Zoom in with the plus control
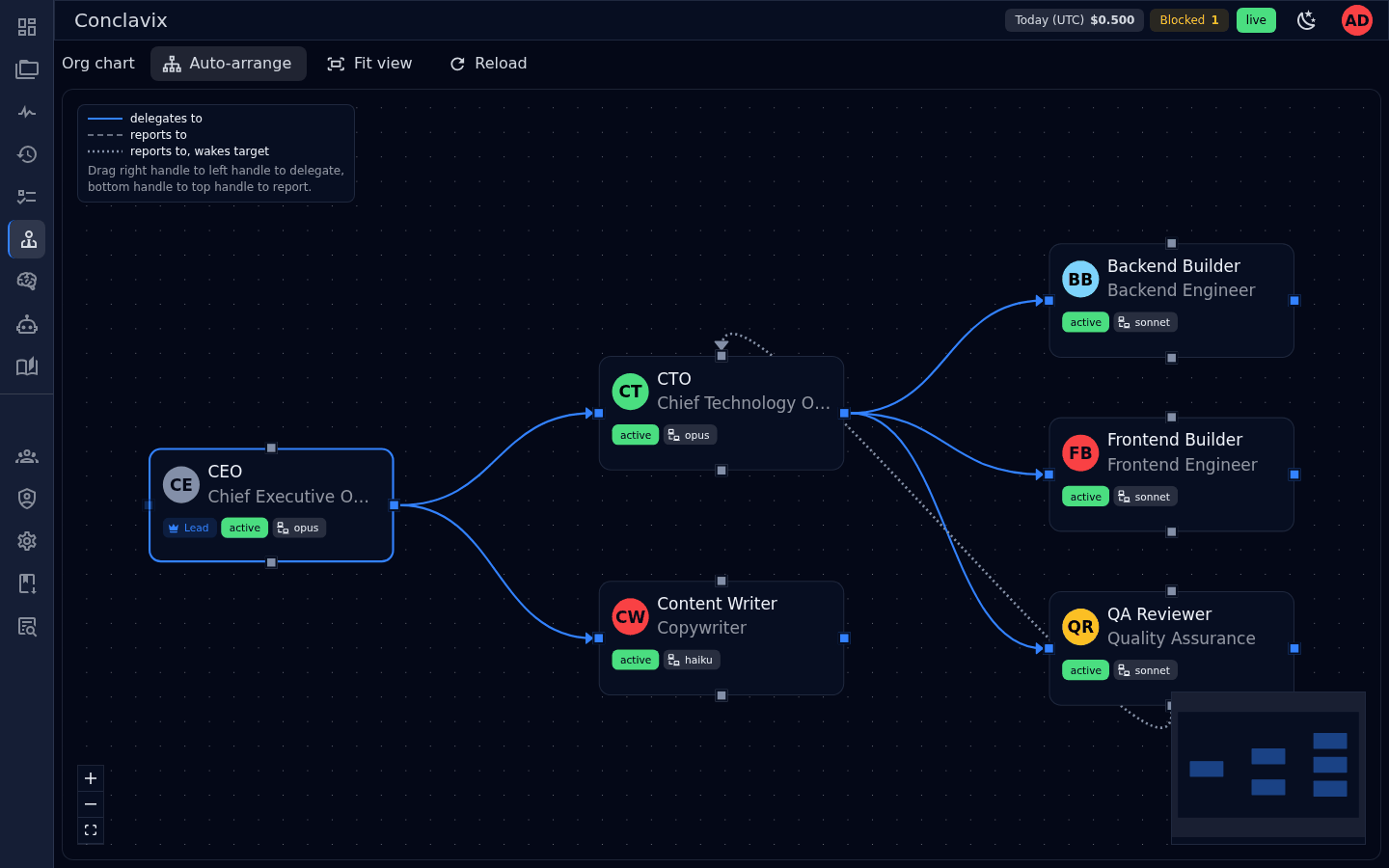 pyautogui.click(x=91, y=778)
